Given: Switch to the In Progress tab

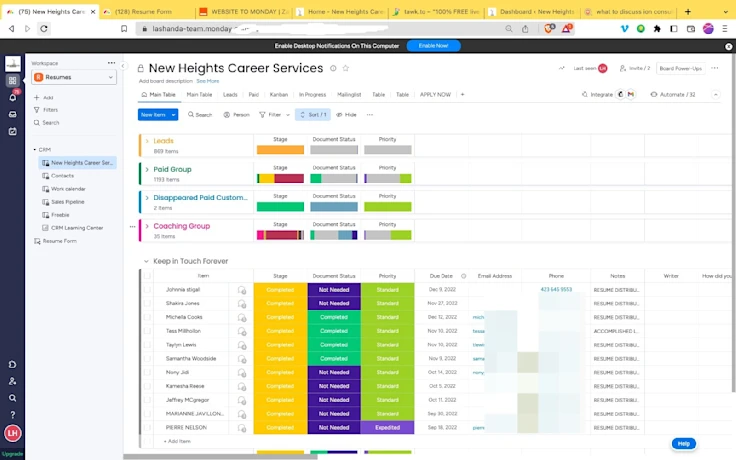Looking at the screenshot, I should coord(312,94).
